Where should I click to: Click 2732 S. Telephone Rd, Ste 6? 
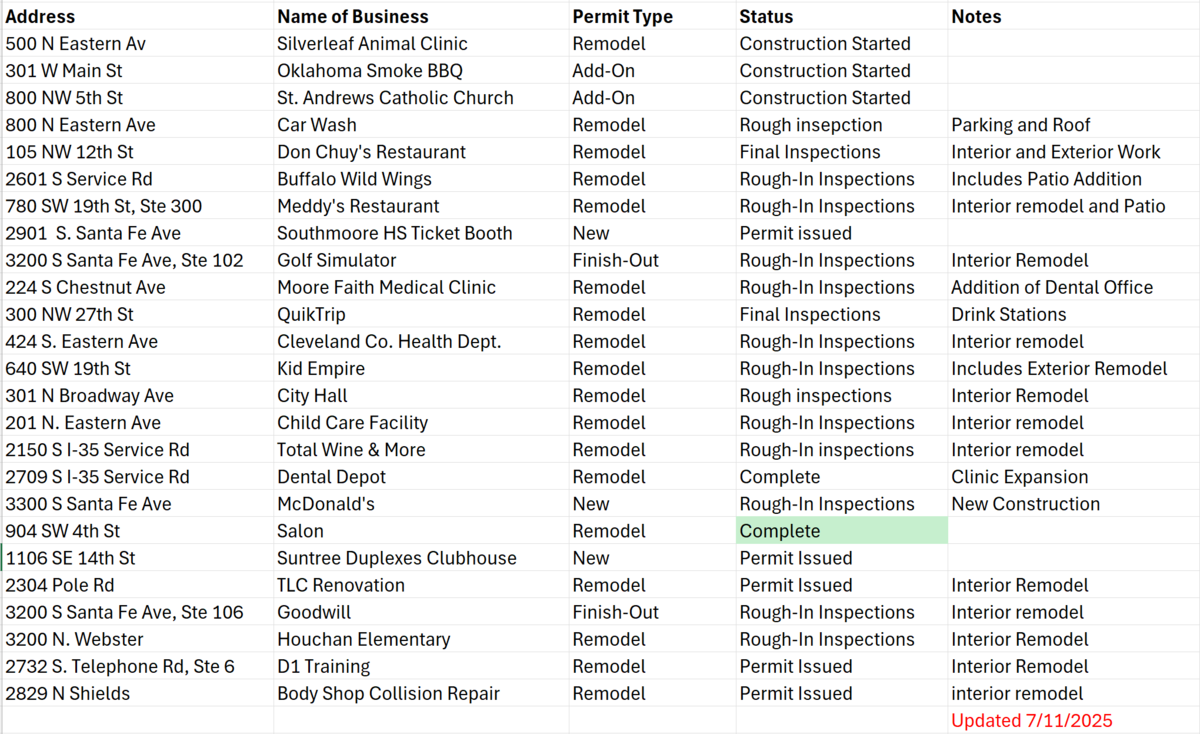[137, 666]
